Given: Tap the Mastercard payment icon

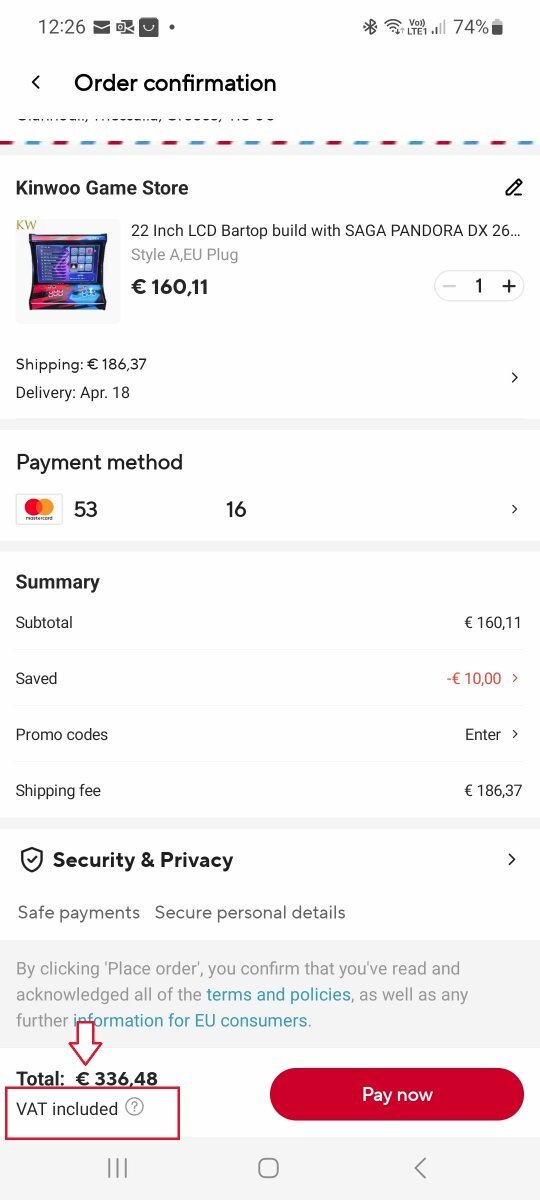Looking at the screenshot, I should coord(39,509).
